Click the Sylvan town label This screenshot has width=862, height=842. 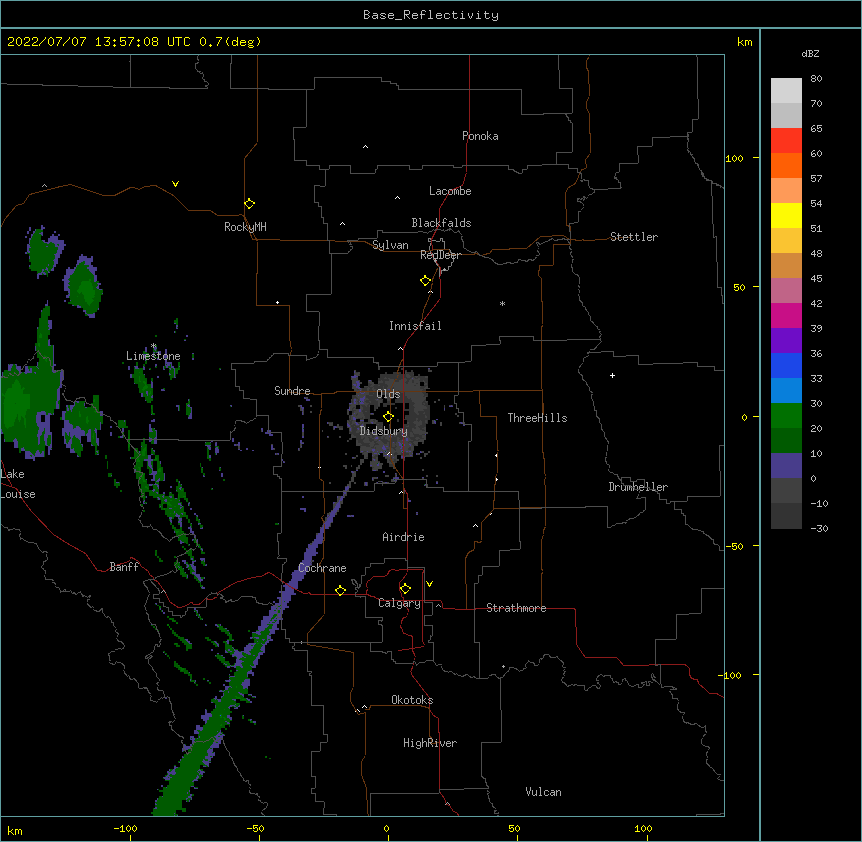(x=390, y=245)
